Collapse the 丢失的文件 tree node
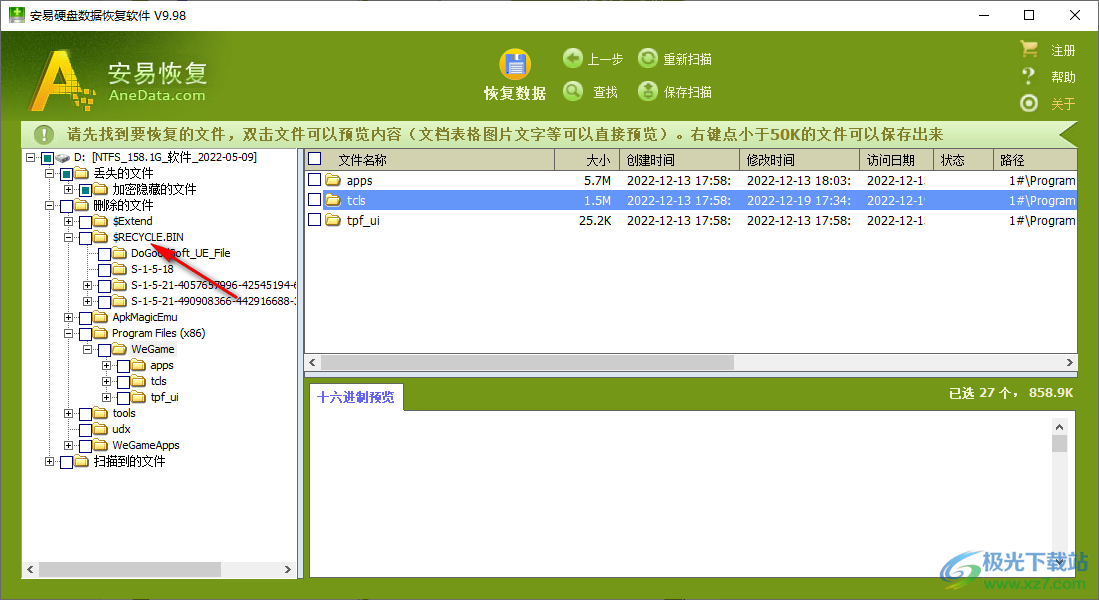Viewport: 1099px width, 600px height. coord(50,173)
